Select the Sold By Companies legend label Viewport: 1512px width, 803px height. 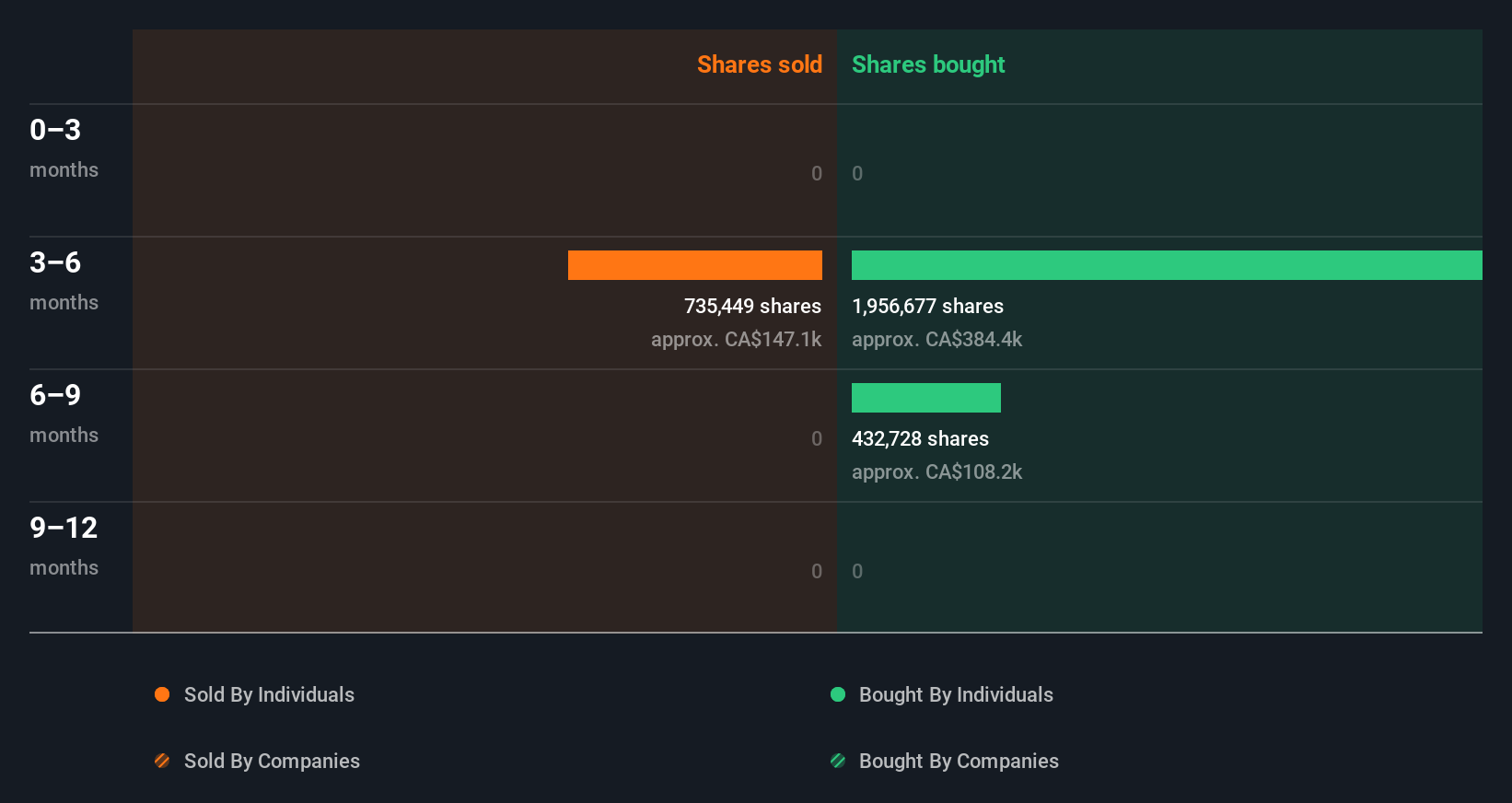click(272, 762)
